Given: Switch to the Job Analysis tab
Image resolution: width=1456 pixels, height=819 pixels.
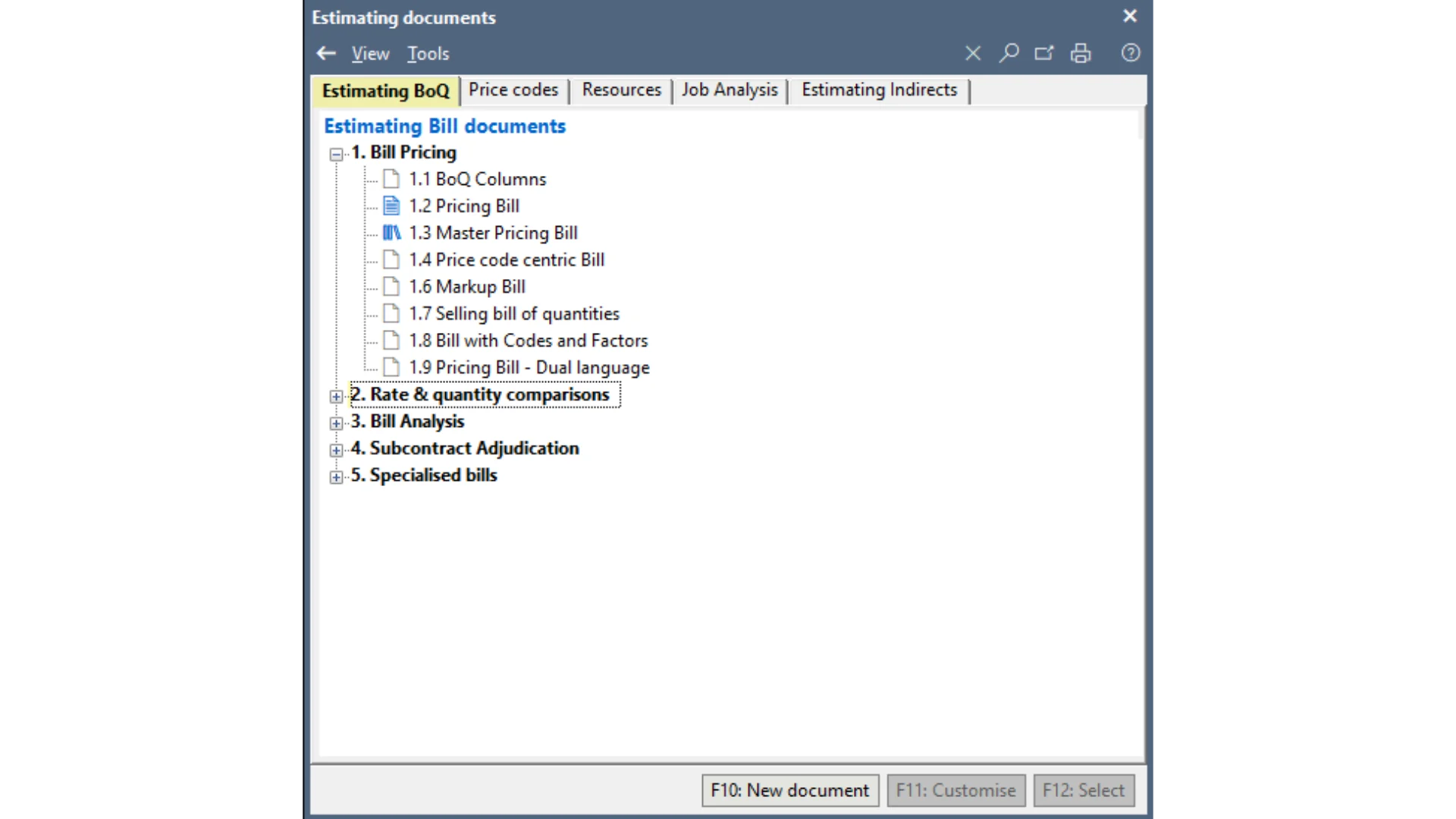Looking at the screenshot, I should click(730, 89).
